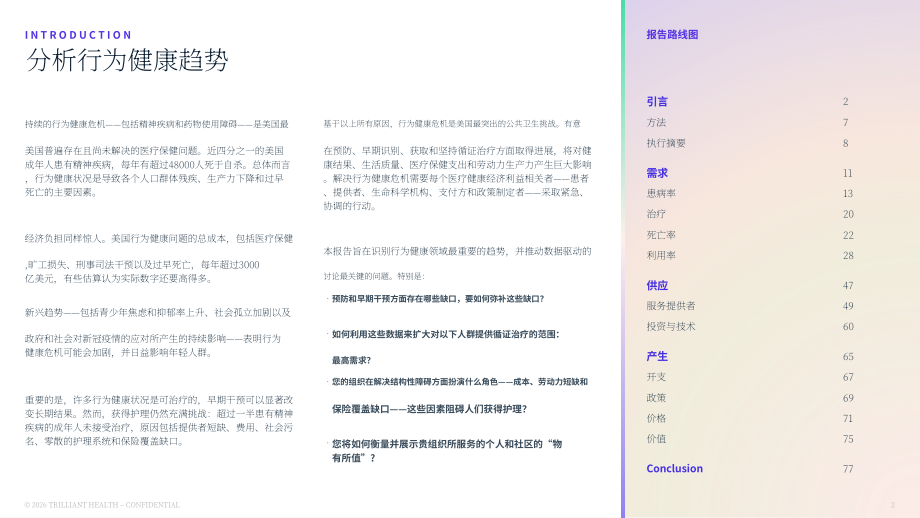Select 治疗 in the table of contents
920x518 pixels.
click(x=656, y=214)
